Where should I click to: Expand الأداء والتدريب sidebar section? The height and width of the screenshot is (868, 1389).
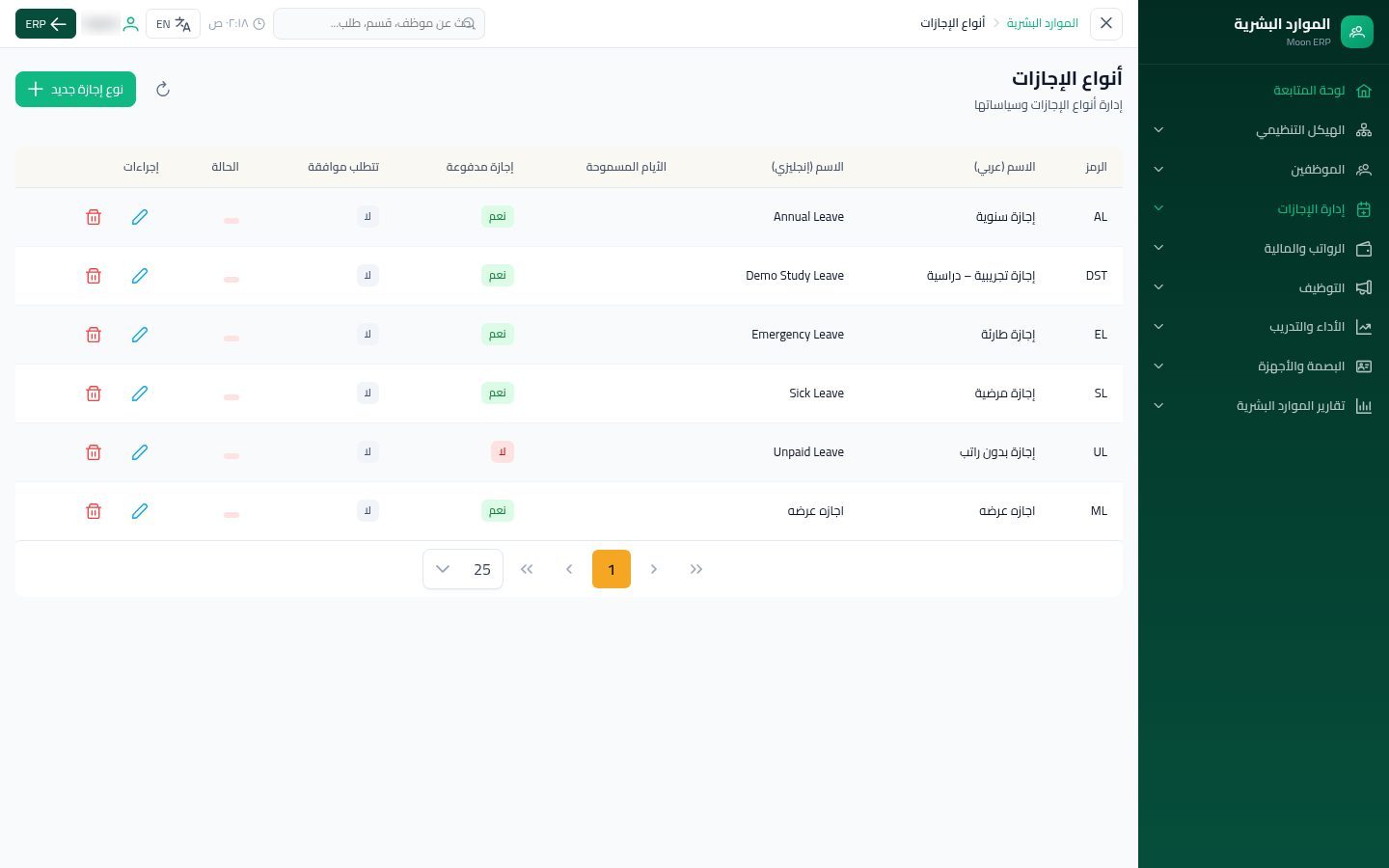(1264, 328)
